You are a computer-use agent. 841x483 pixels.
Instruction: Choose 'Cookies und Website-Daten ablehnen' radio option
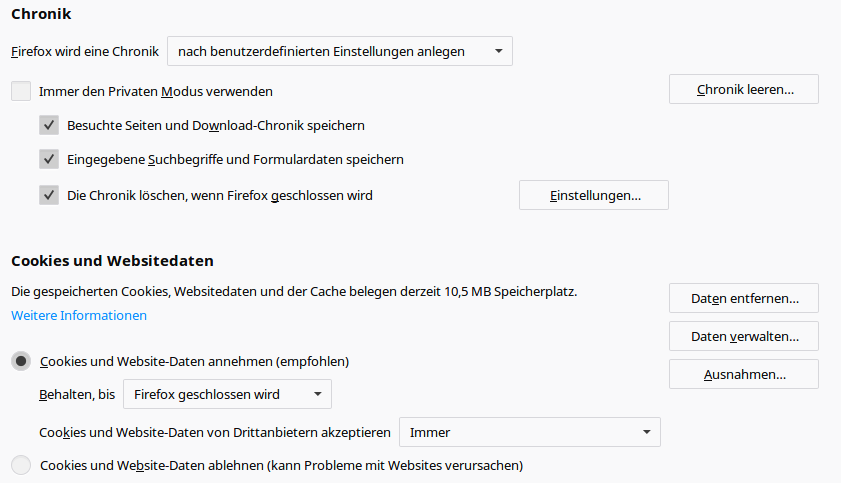[x=21, y=465]
